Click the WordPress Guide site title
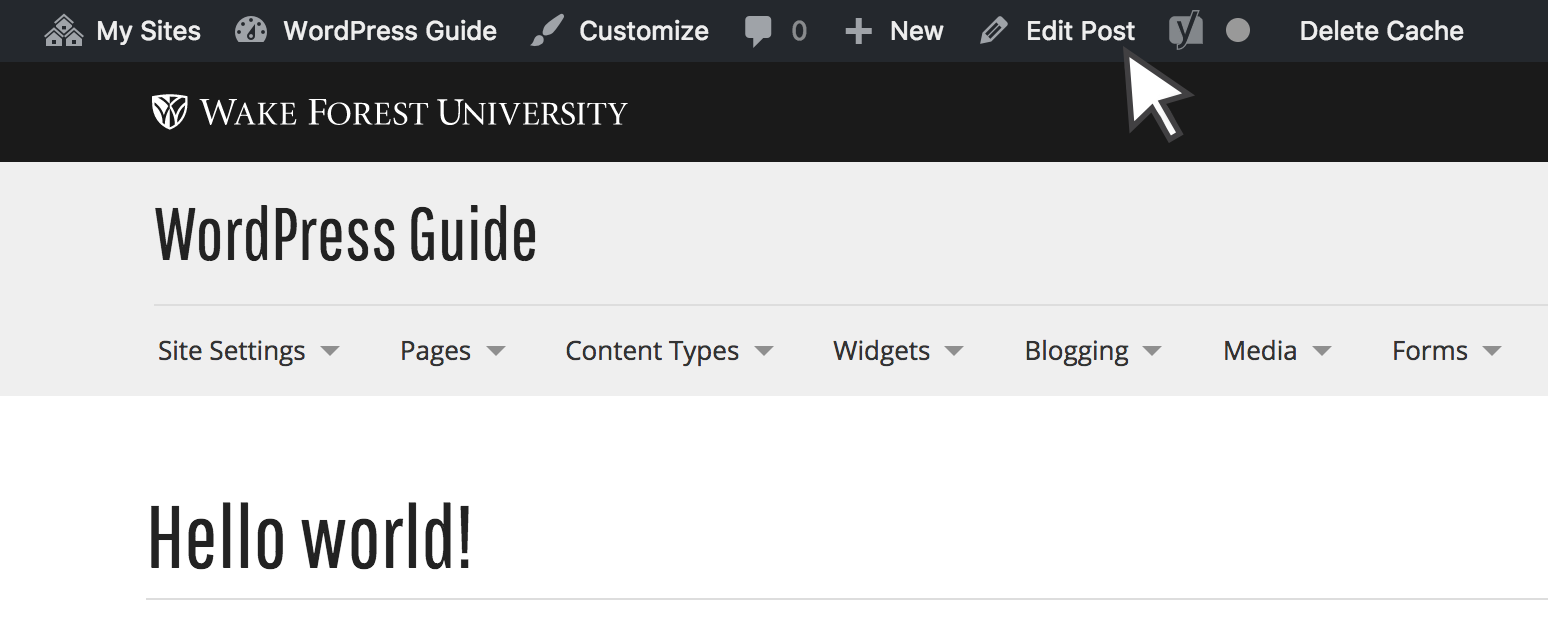The width and height of the screenshot is (1548, 640). [346, 235]
